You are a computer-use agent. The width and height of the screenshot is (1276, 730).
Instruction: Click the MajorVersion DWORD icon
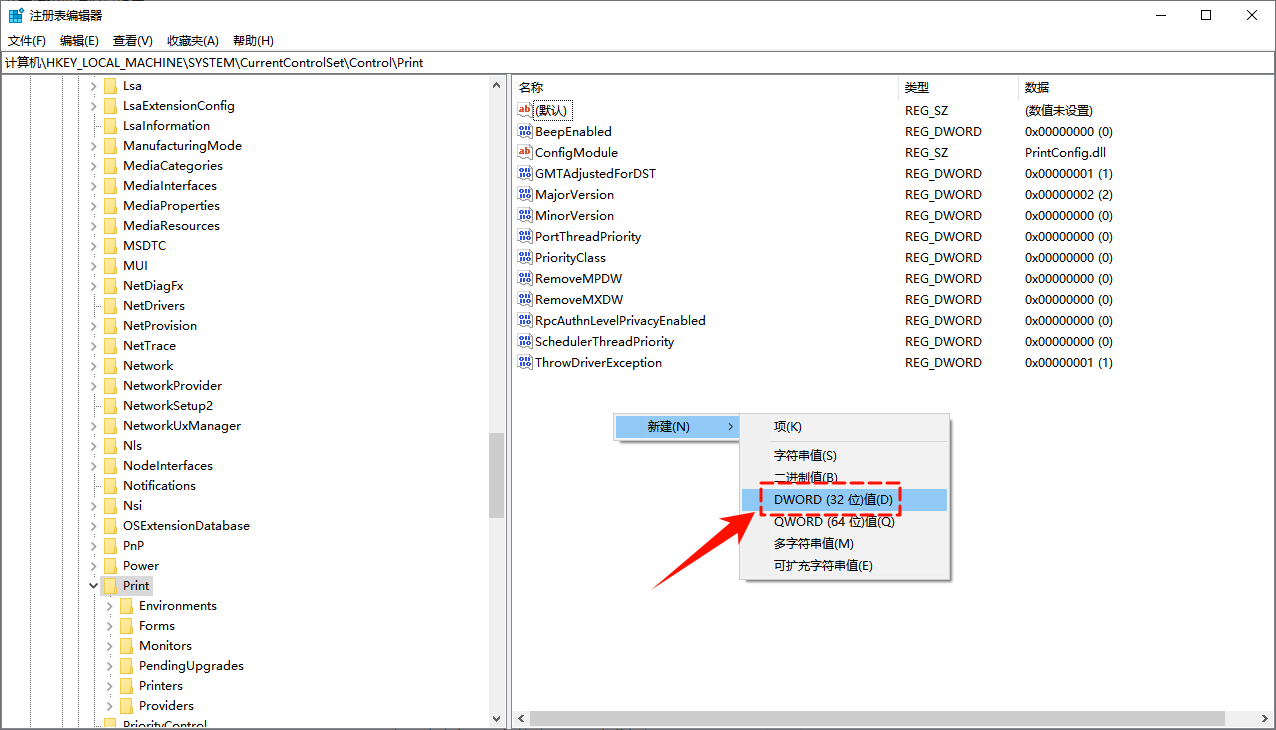(x=524, y=194)
